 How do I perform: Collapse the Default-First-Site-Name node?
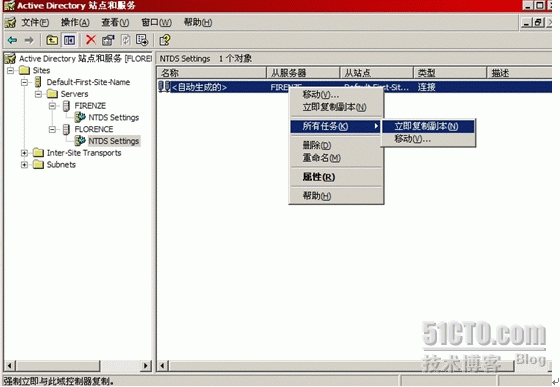[x=24, y=82]
